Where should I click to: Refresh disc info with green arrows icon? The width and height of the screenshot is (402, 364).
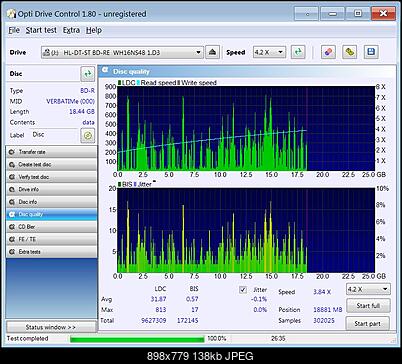click(x=88, y=74)
